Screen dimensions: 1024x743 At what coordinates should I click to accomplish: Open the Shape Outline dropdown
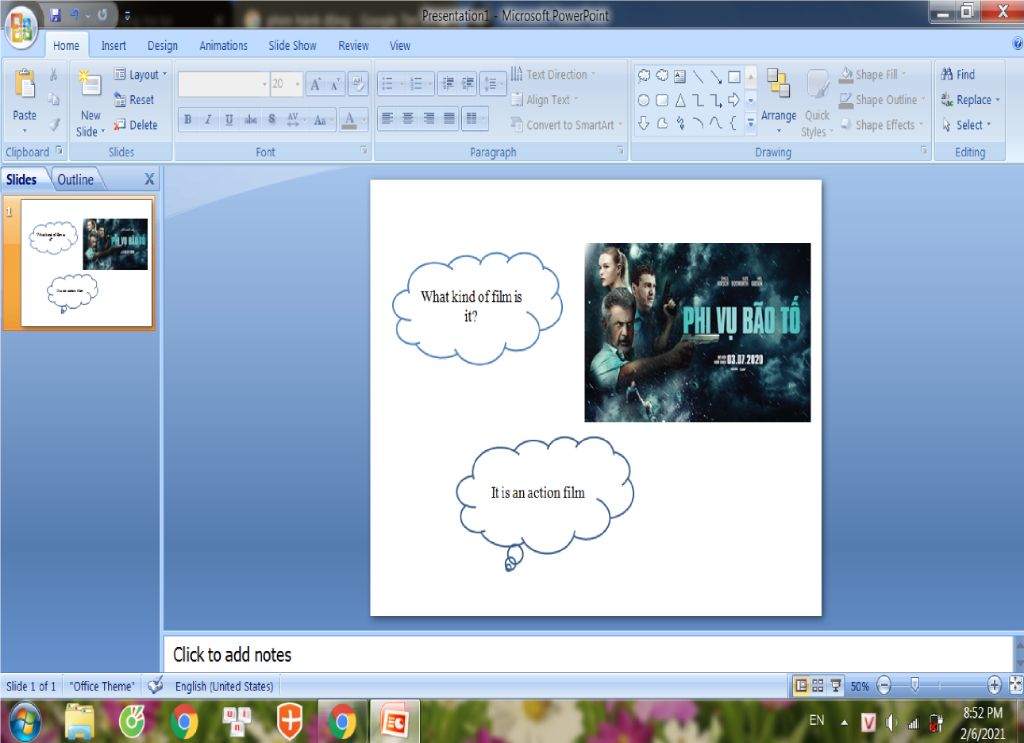coord(883,100)
